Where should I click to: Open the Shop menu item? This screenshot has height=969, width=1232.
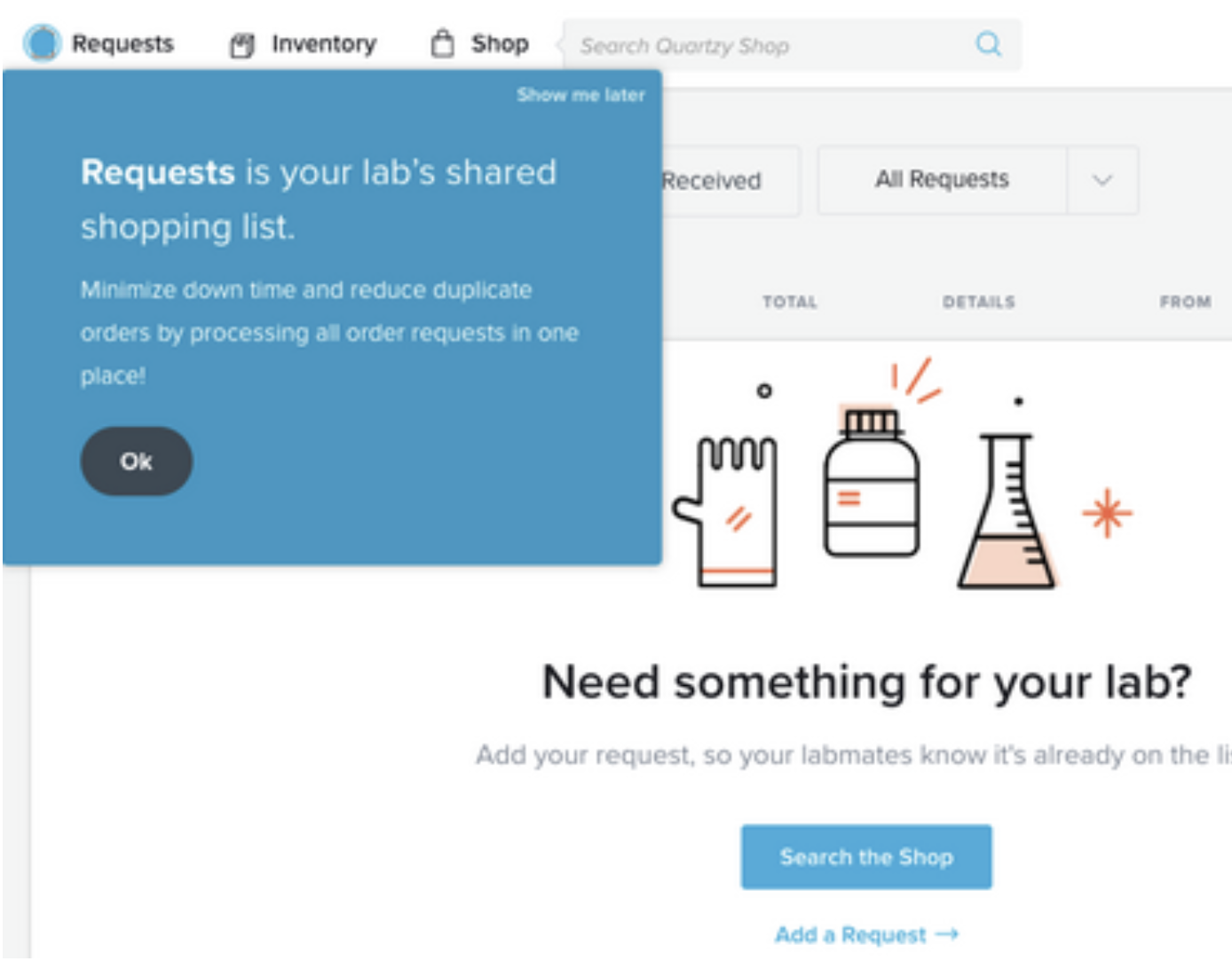tap(500, 43)
